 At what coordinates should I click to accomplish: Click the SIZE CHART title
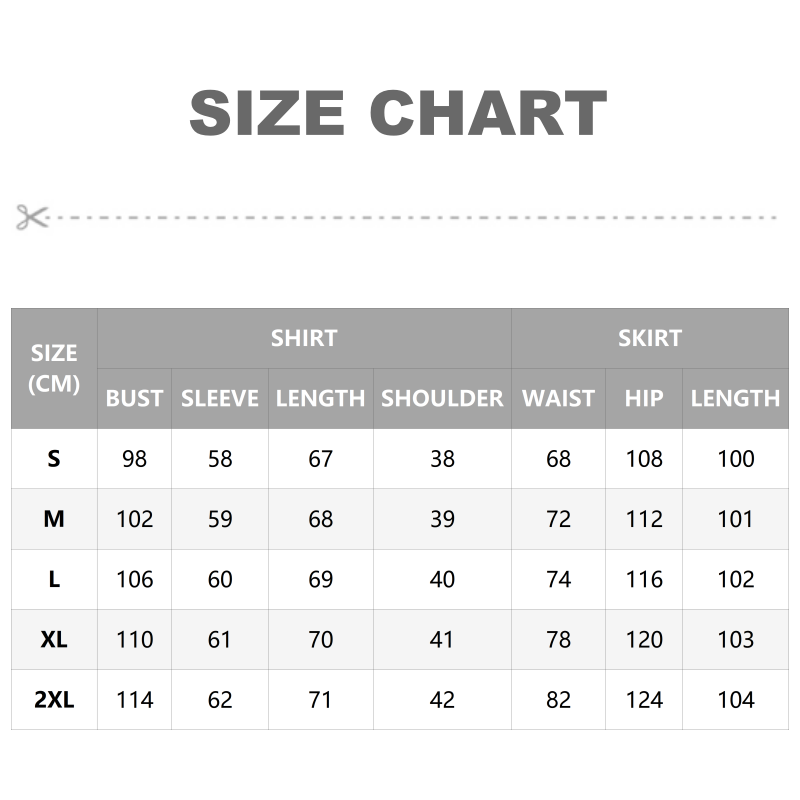point(398,113)
